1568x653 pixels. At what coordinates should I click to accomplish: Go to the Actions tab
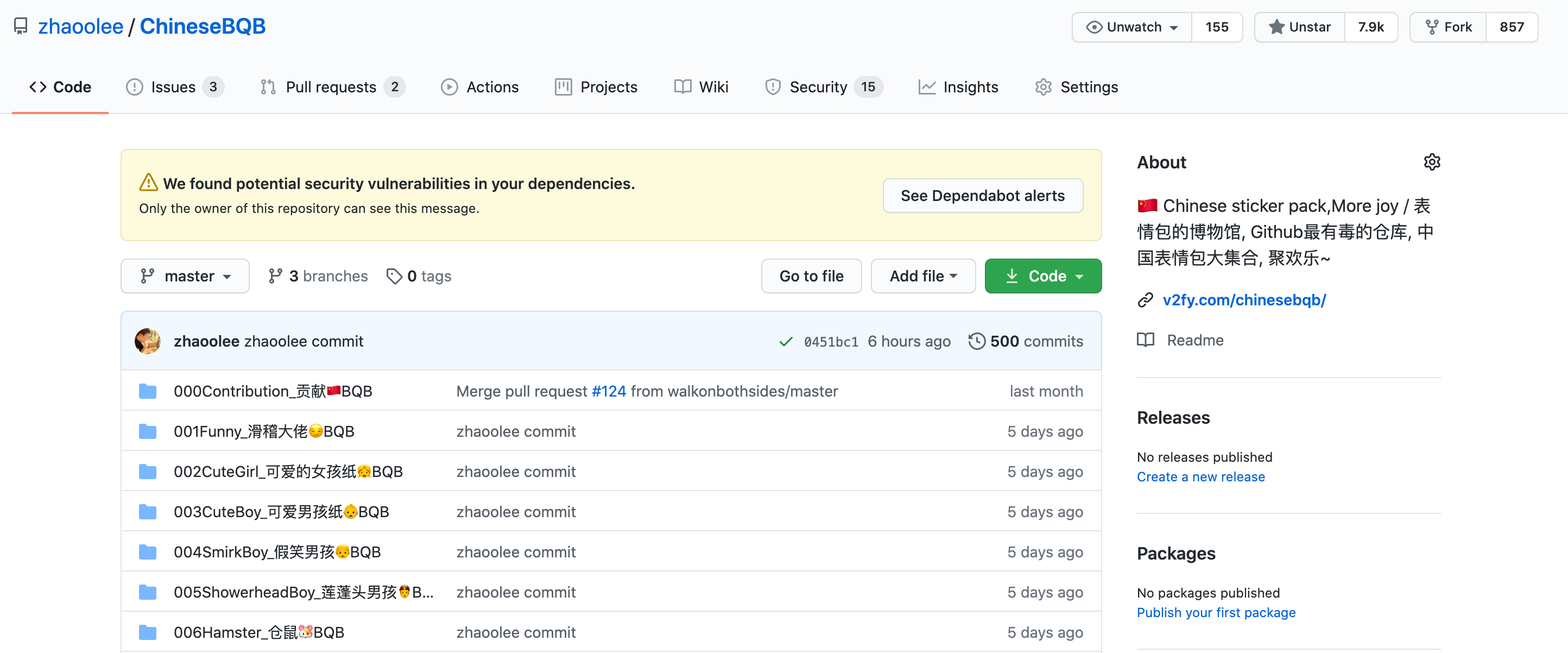point(479,87)
